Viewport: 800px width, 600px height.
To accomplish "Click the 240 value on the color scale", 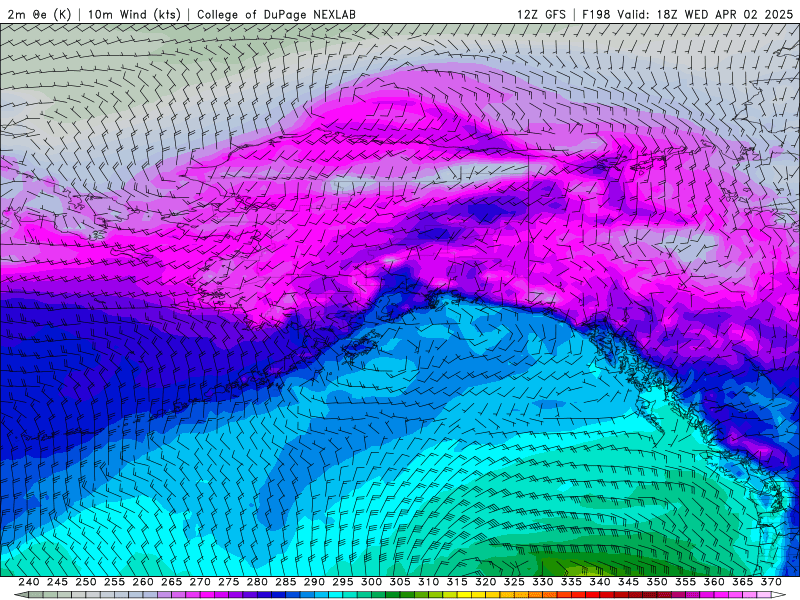I will pos(29,582).
